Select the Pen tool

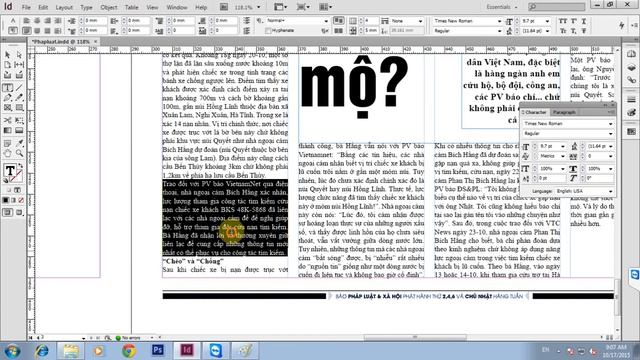[8, 98]
